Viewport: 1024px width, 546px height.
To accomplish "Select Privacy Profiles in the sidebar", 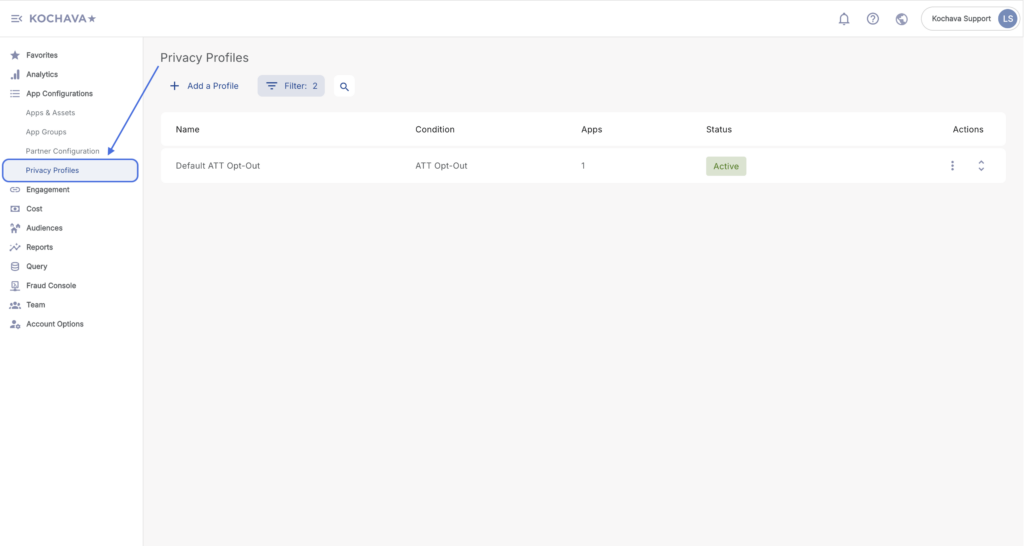I will coord(52,171).
